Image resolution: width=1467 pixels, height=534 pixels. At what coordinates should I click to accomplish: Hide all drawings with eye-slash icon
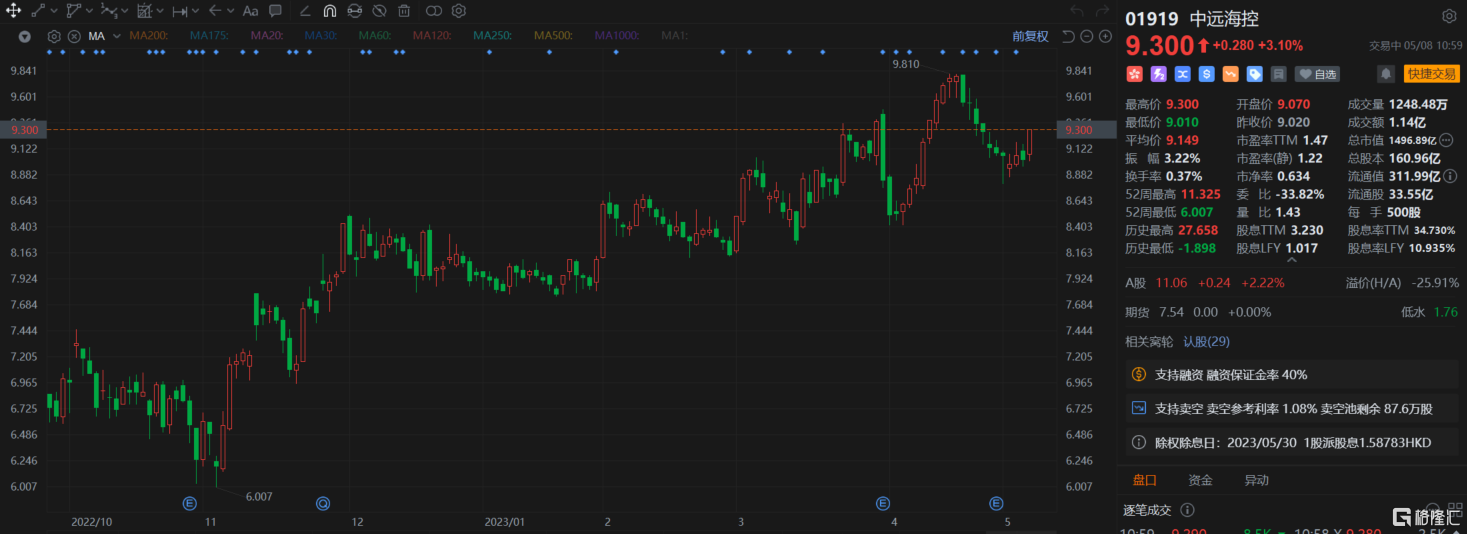[x=379, y=11]
